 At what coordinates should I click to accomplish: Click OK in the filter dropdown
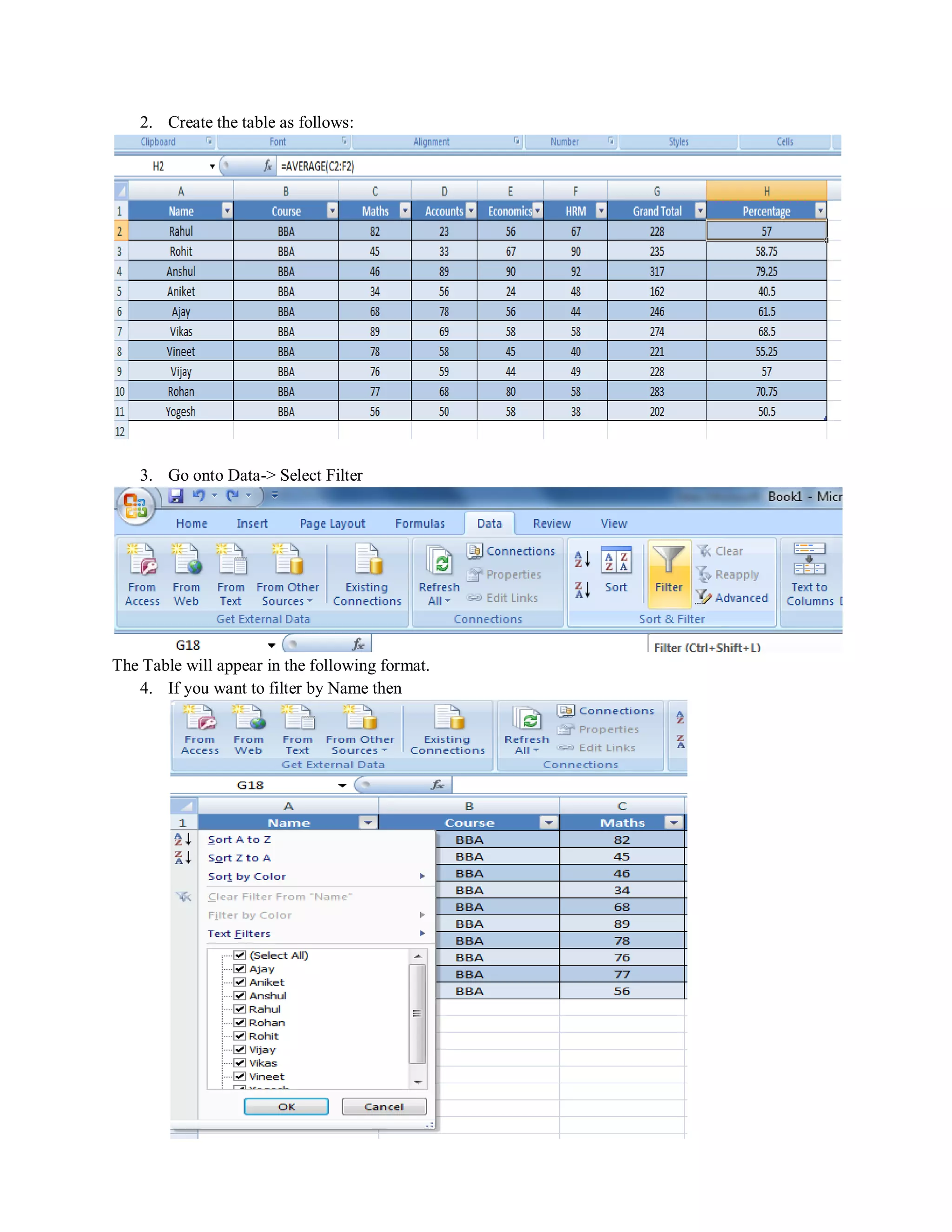286,1107
